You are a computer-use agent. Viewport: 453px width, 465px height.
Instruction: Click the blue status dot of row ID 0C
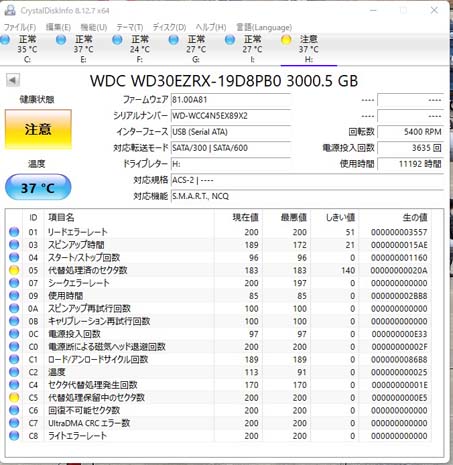[x=14, y=334]
